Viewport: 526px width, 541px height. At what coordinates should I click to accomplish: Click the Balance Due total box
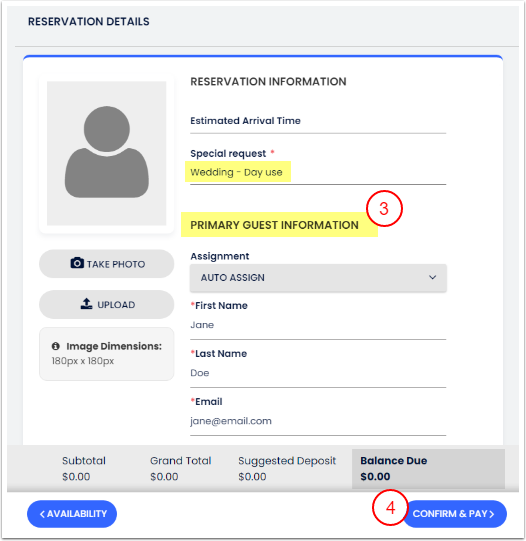tap(428, 469)
